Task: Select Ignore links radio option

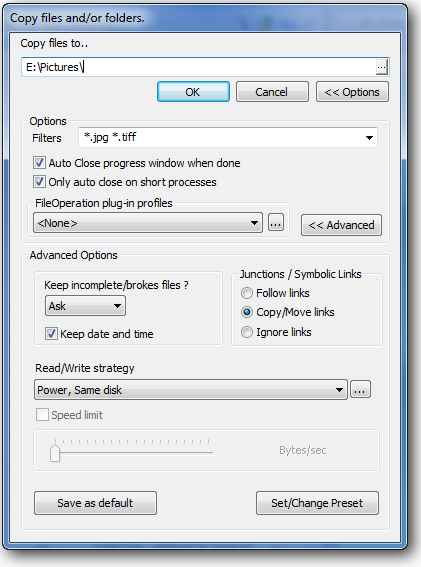Action: (247, 332)
